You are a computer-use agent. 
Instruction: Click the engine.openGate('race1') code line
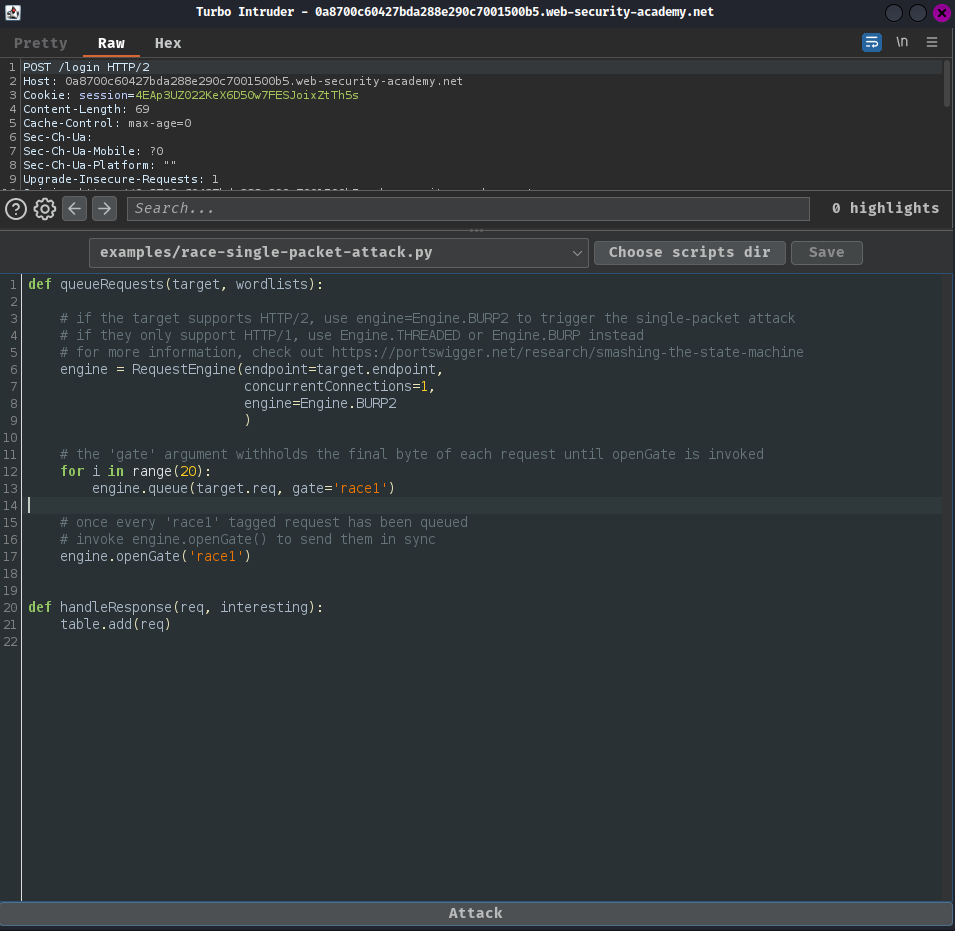click(155, 557)
